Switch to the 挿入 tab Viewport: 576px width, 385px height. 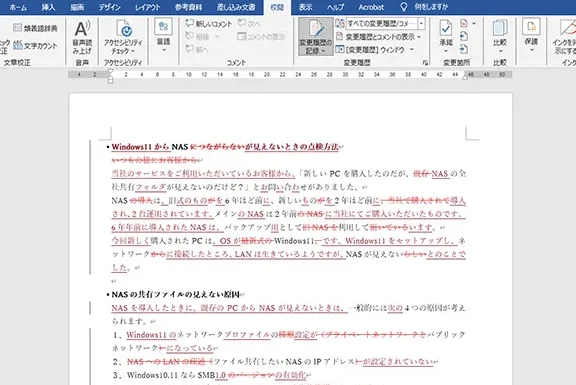48,7
